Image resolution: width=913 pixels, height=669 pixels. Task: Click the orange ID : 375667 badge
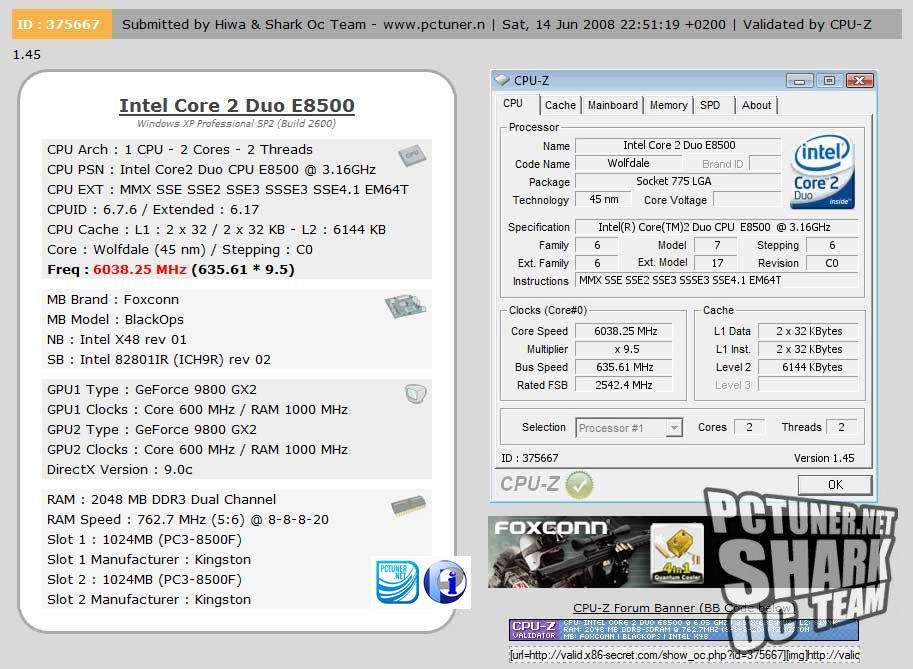(61, 24)
